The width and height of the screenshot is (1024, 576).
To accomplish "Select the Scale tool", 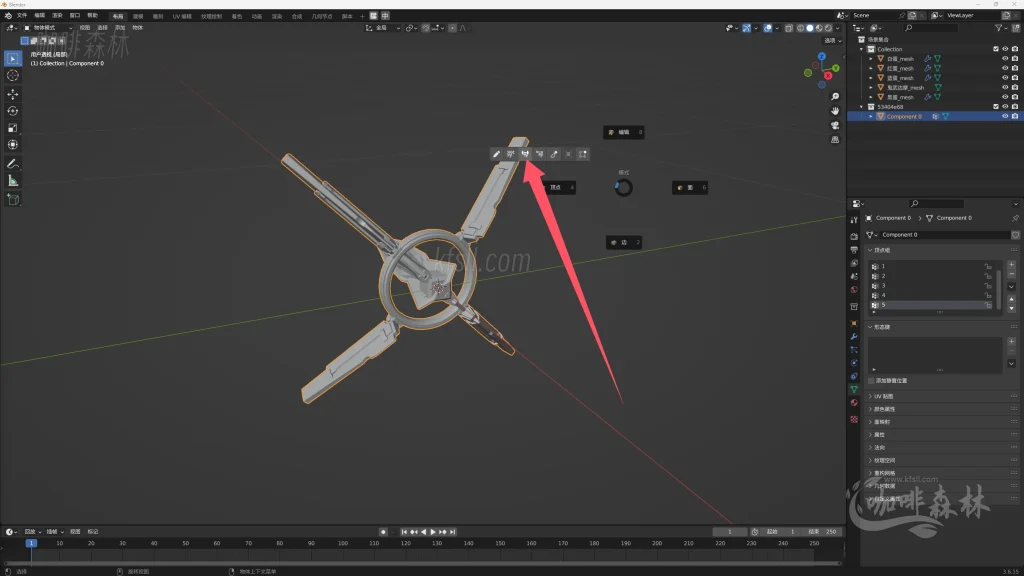I will (x=13, y=127).
